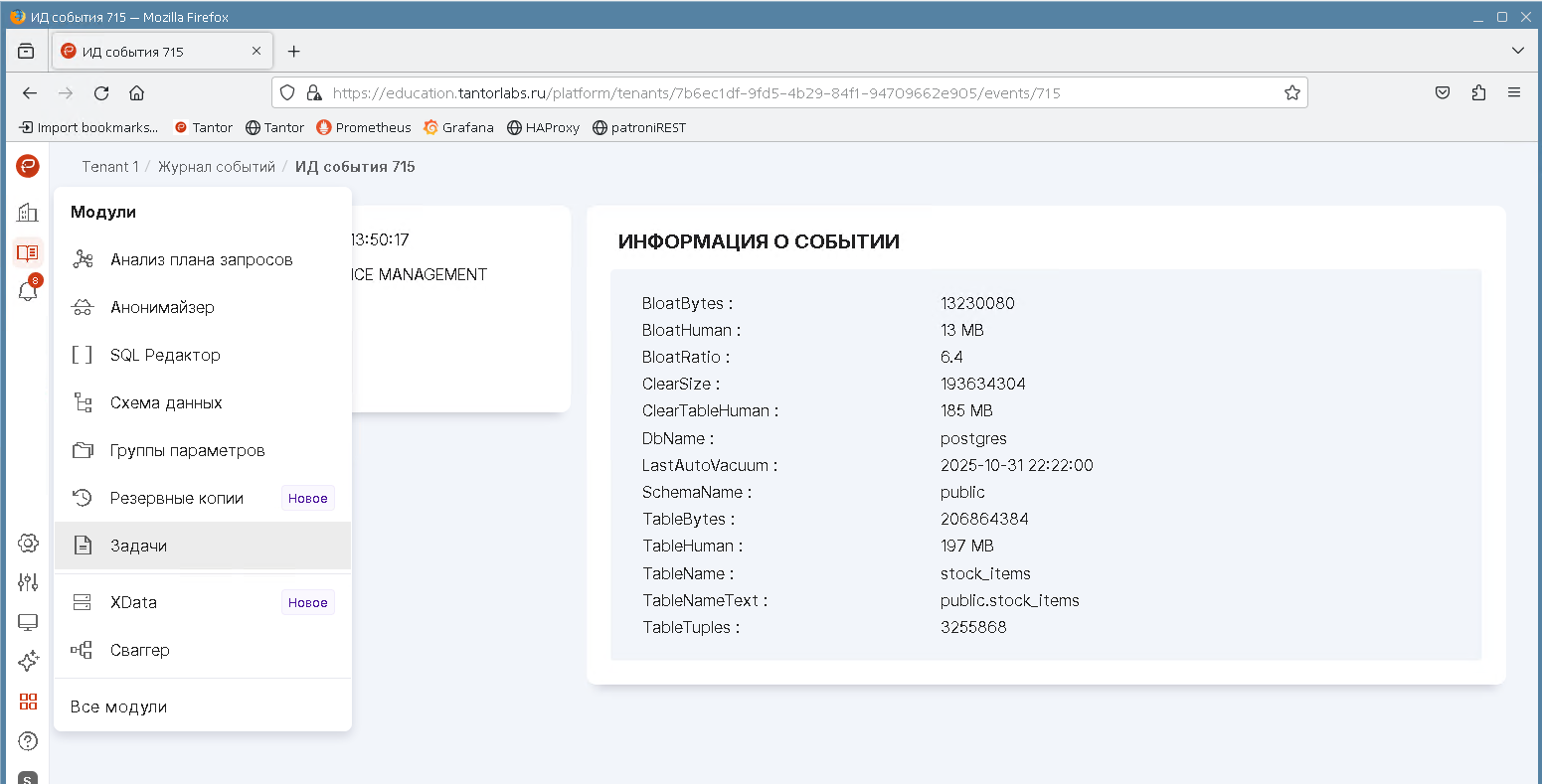Click the Tantor logo at sidebar top
The height and width of the screenshot is (784, 1542).
click(28, 166)
